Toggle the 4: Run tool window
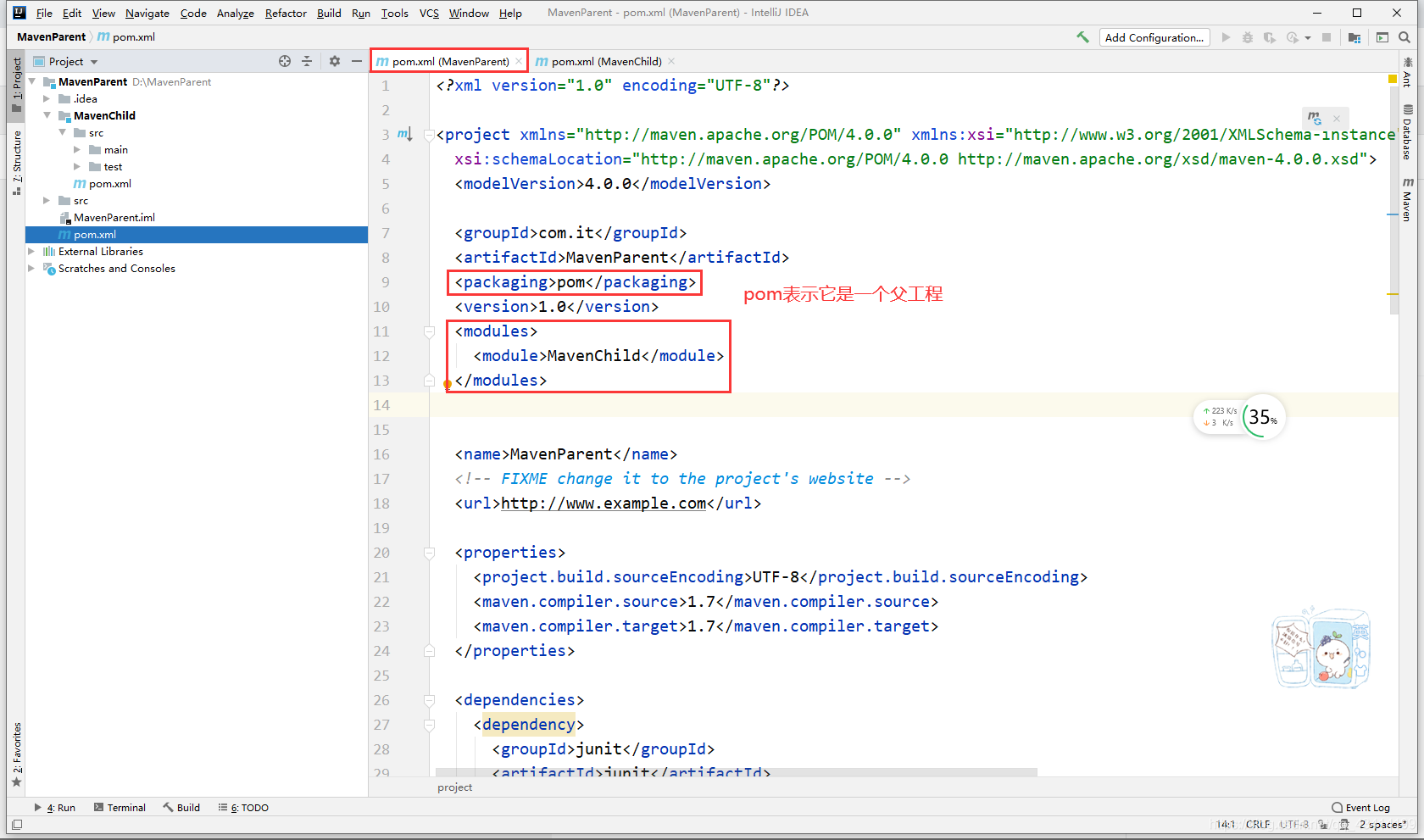Image resolution: width=1424 pixels, height=840 pixels. [55, 808]
